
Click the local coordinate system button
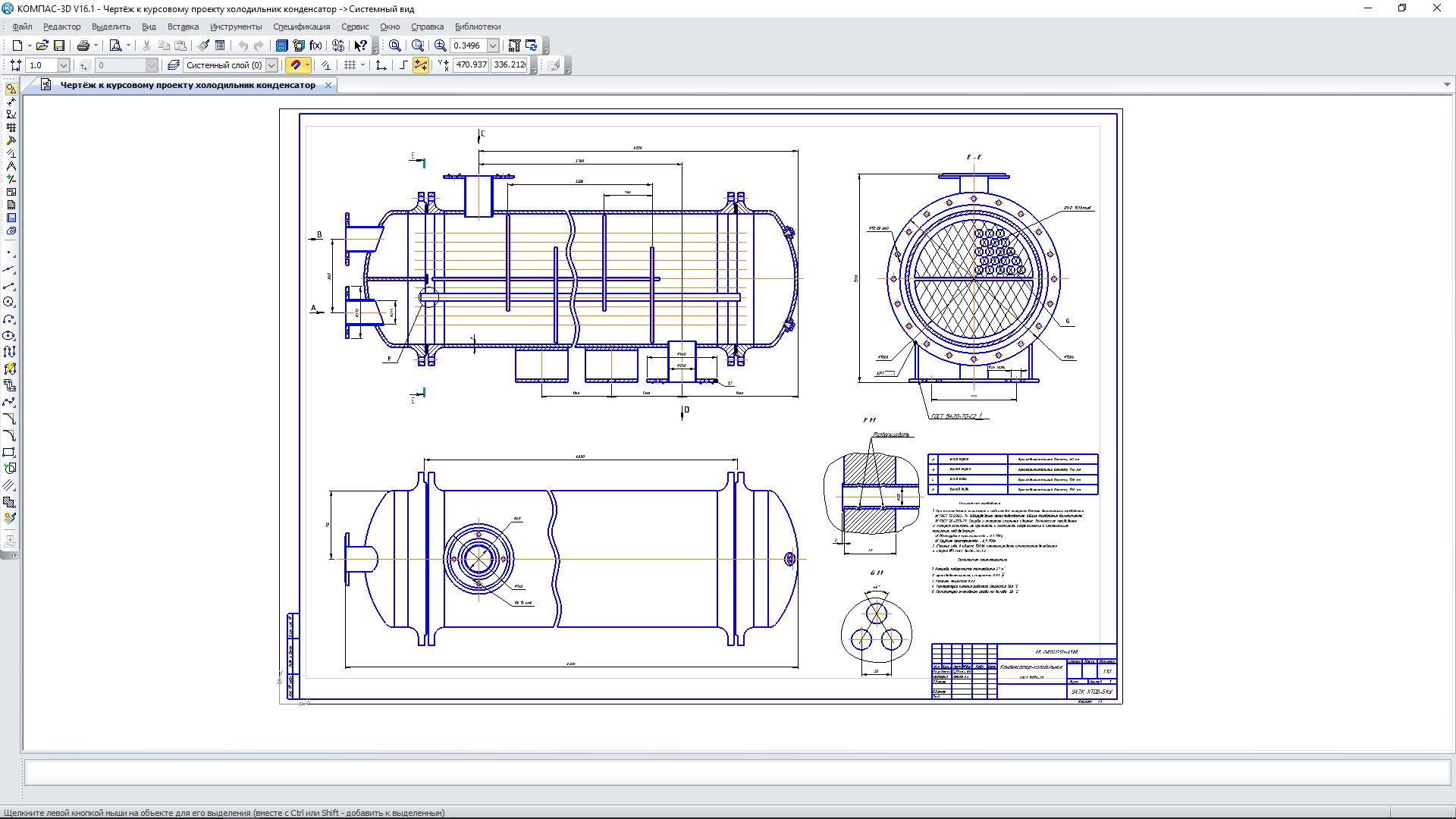[381, 65]
